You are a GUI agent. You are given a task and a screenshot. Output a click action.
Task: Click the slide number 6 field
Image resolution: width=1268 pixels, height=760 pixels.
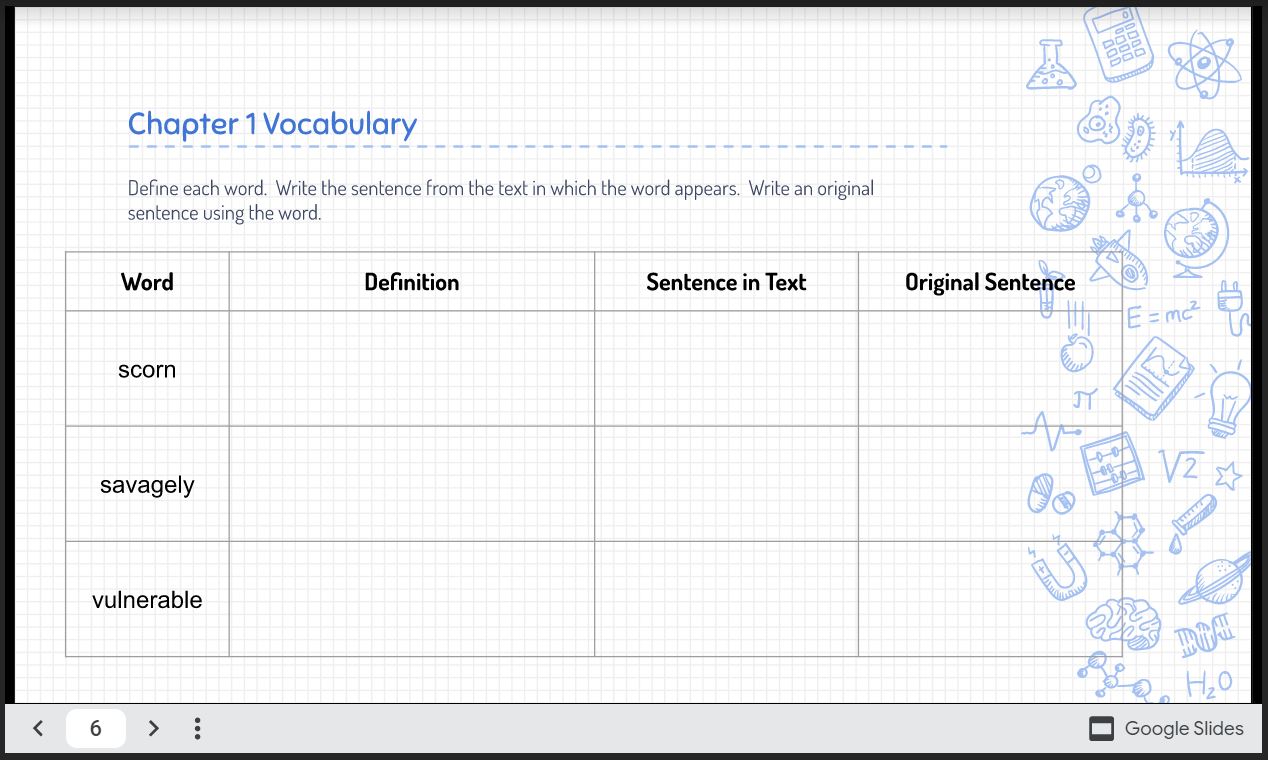point(96,728)
